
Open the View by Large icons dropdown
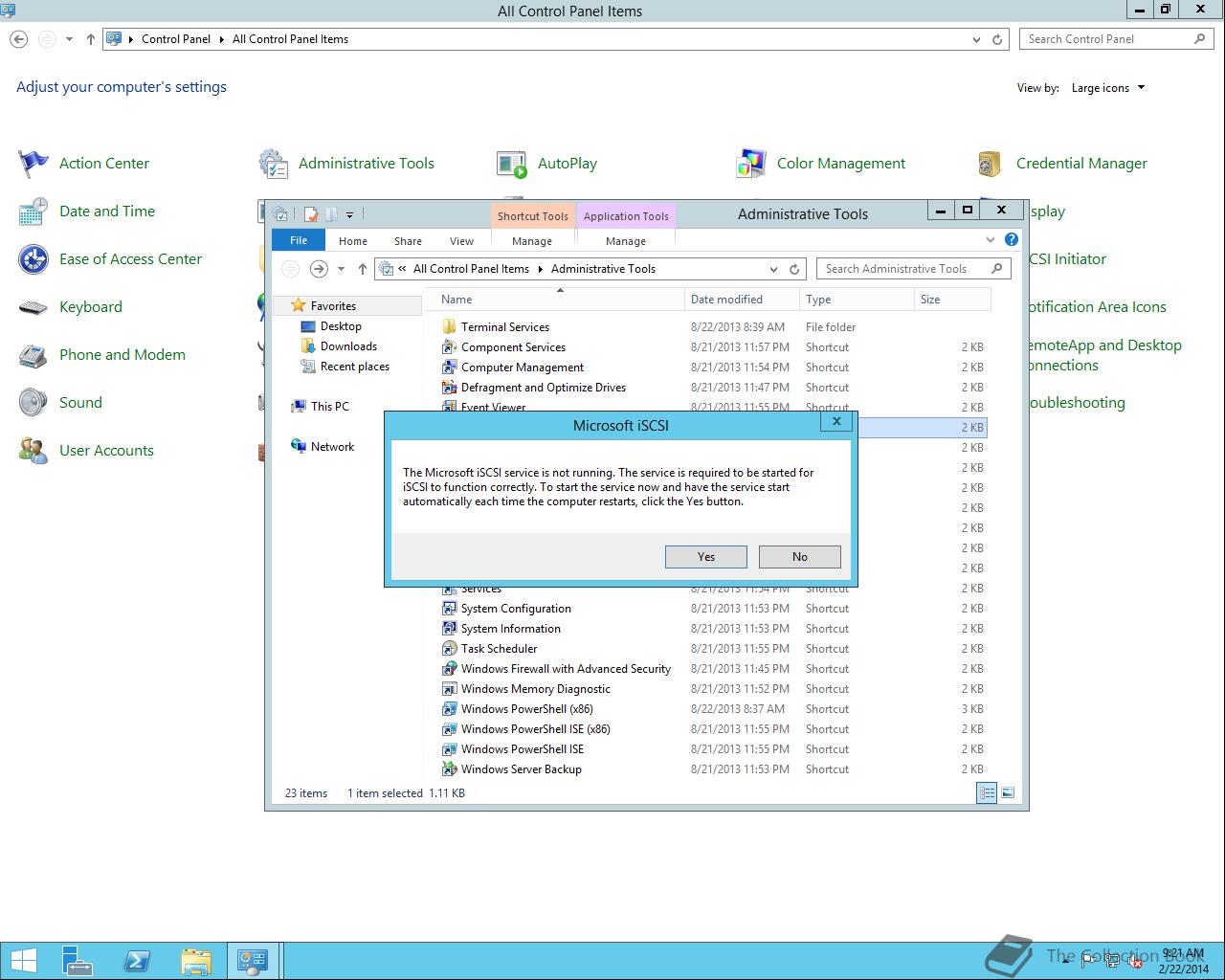pyautogui.click(x=1107, y=88)
